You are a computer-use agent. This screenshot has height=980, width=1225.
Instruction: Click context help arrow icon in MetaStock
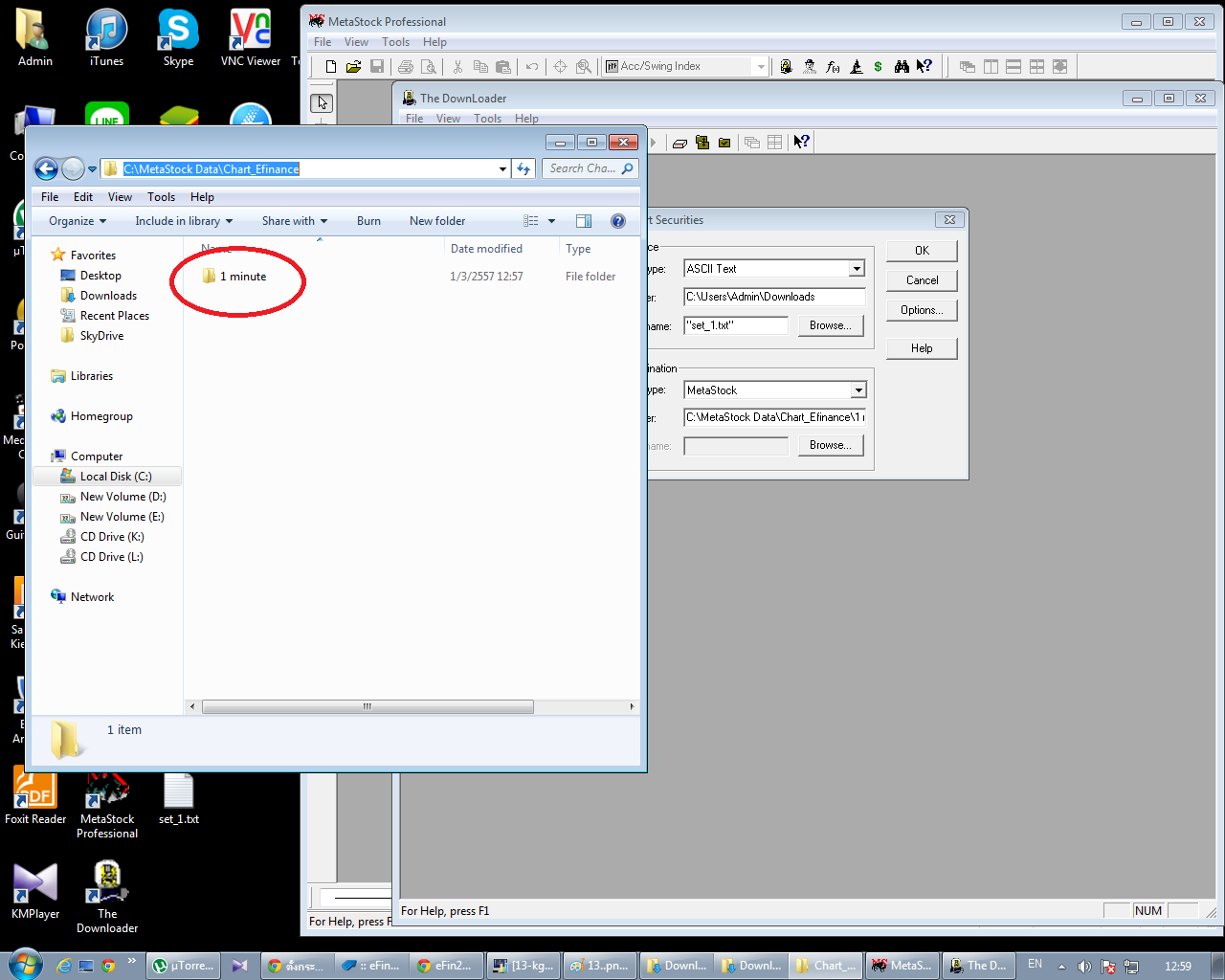924,66
